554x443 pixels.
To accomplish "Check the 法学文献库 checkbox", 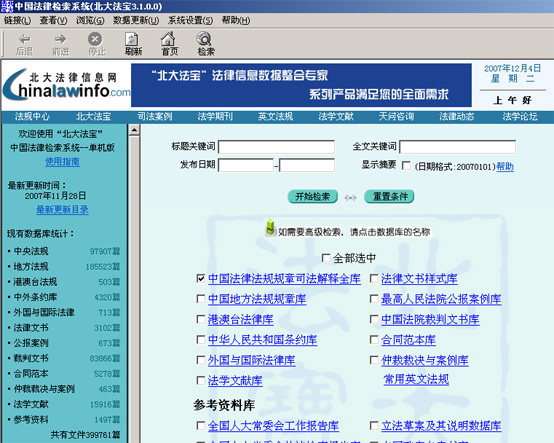I will pyautogui.click(x=201, y=380).
